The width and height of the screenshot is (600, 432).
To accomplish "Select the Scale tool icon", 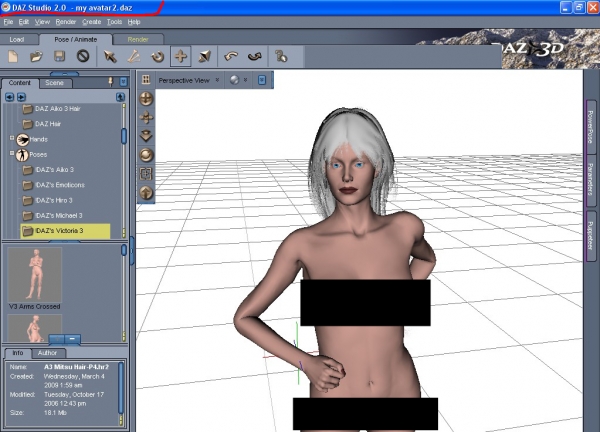I will point(205,57).
